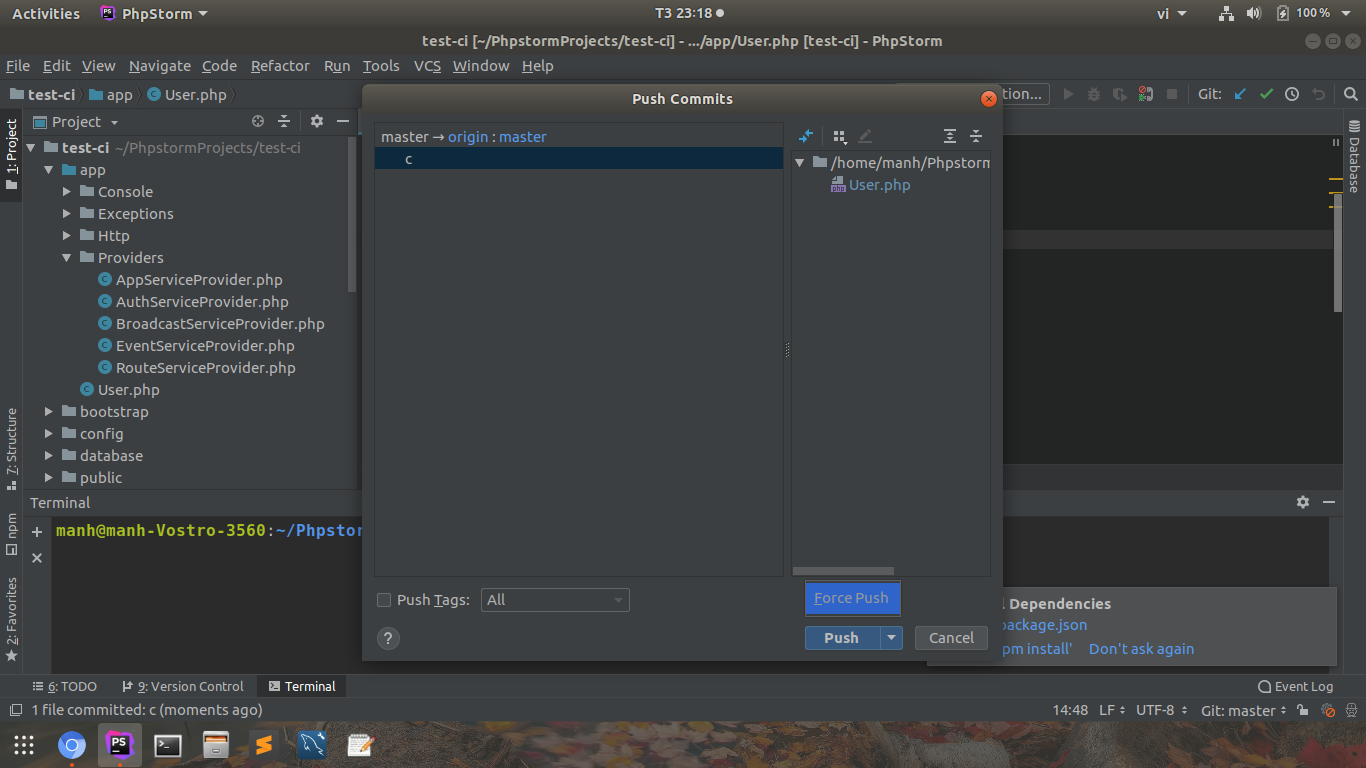Open the Project panel gear settings
The width and height of the screenshot is (1366, 768).
pos(317,121)
